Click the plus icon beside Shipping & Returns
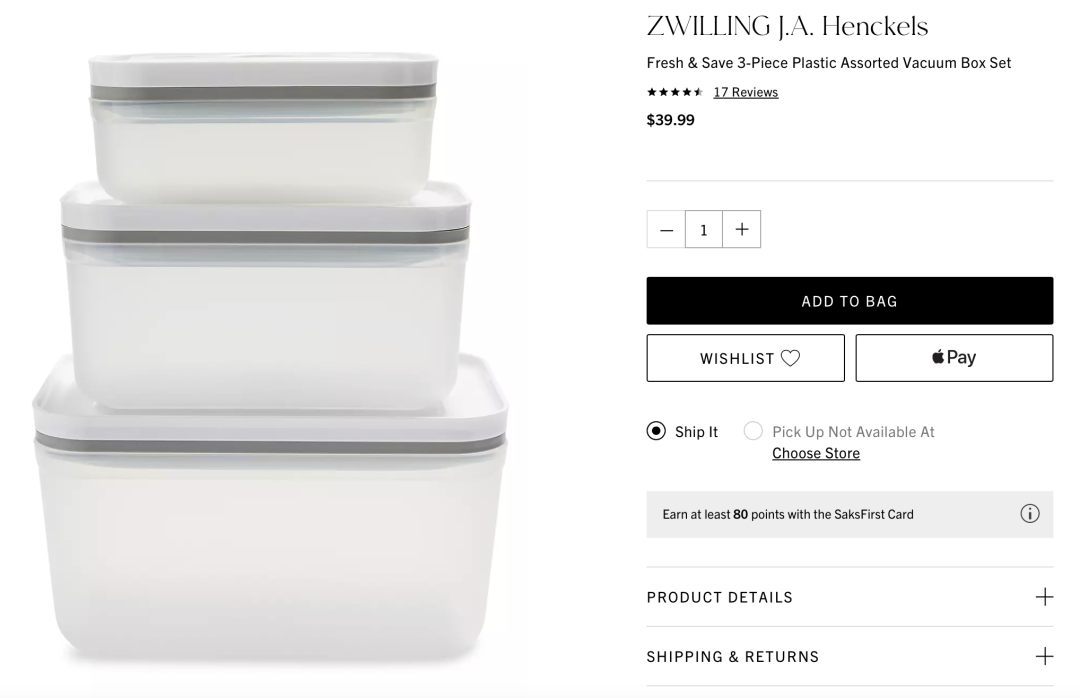Screen dimensions: 1080x698 (x=1044, y=656)
